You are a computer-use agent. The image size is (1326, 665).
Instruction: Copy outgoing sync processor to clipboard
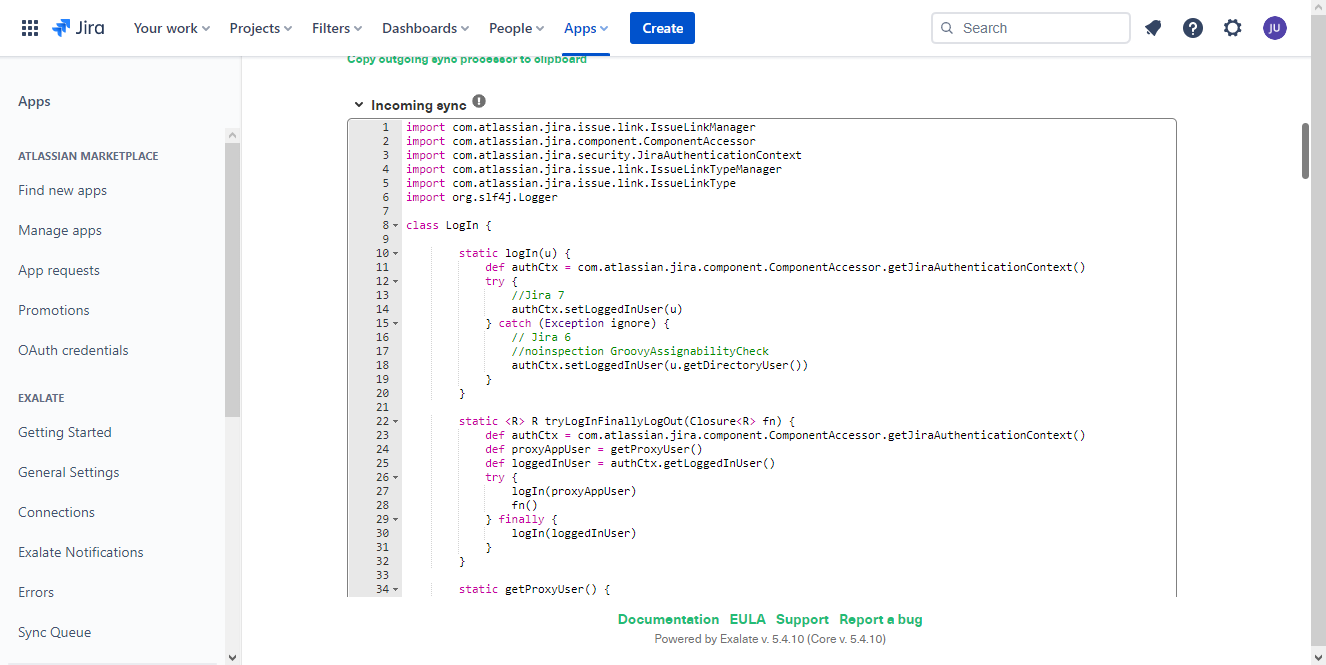coord(467,59)
